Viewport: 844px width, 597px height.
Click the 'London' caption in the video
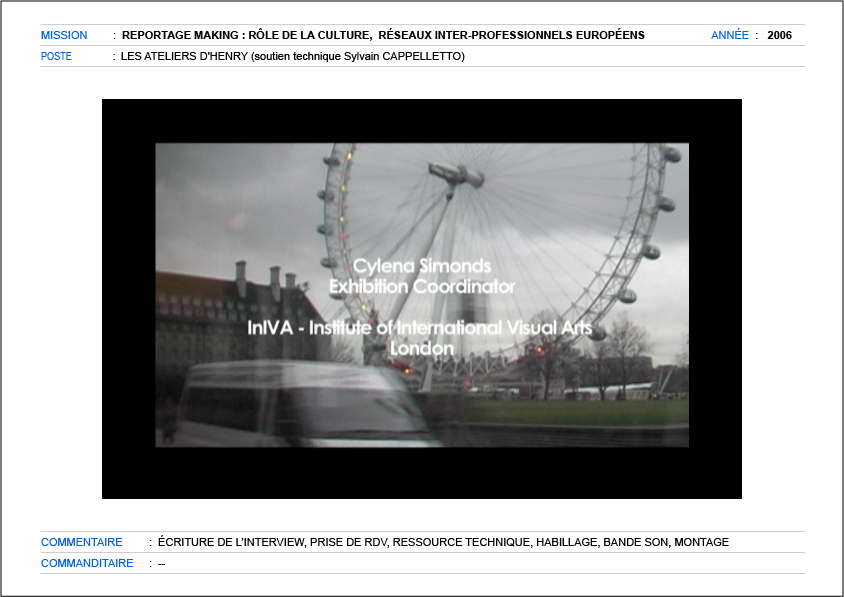coord(422,348)
